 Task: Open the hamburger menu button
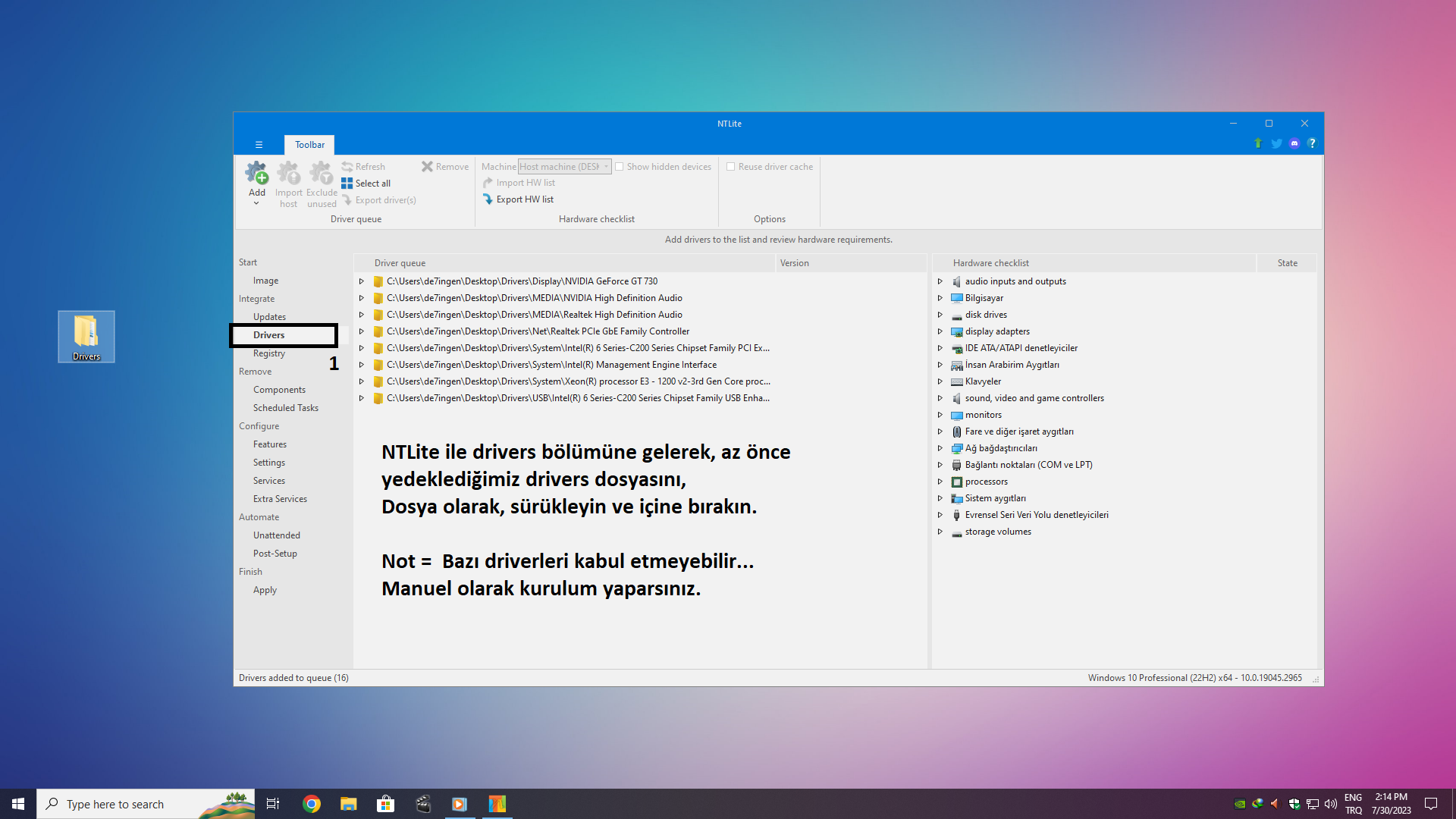tap(259, 144)
